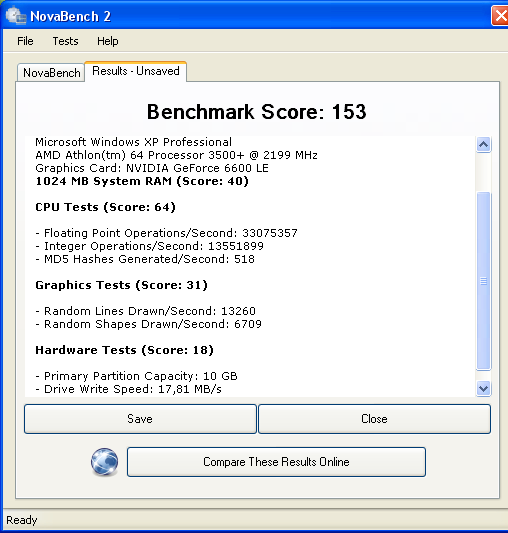
Task: Click the results scroll up arrow
Action: pyautogui.click(x=483, y=145)
